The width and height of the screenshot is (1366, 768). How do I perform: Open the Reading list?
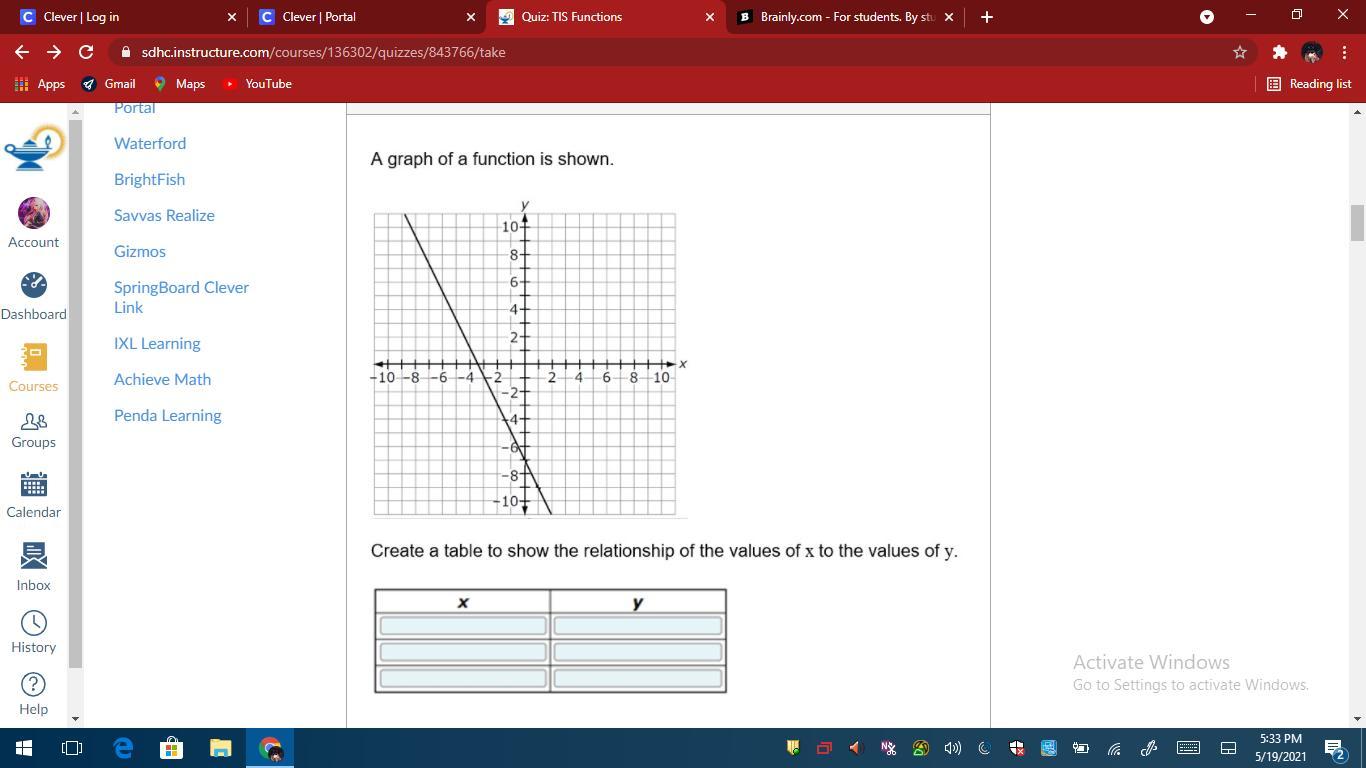point(1309,84)
